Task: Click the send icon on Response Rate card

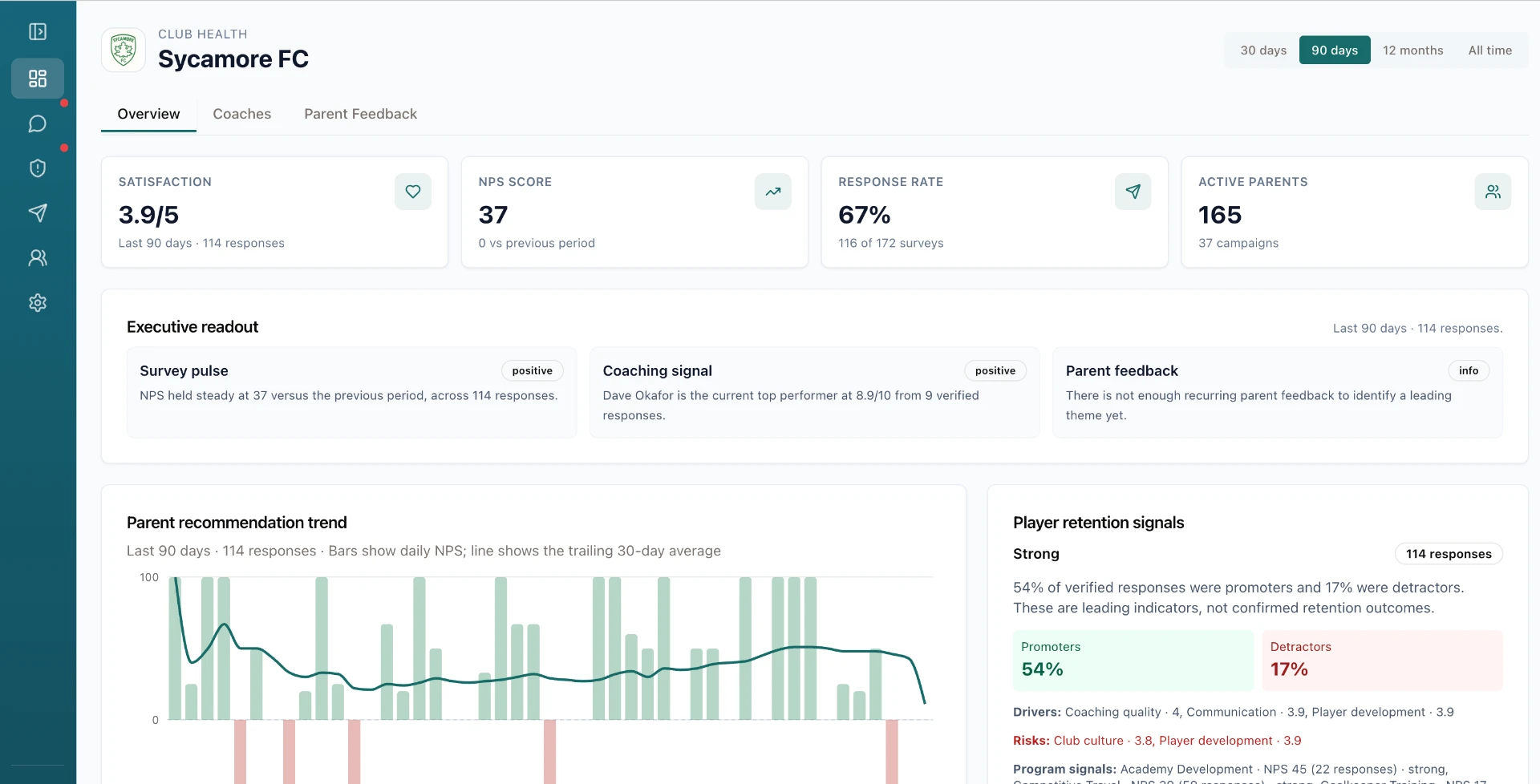Action: pos(1133,192)
